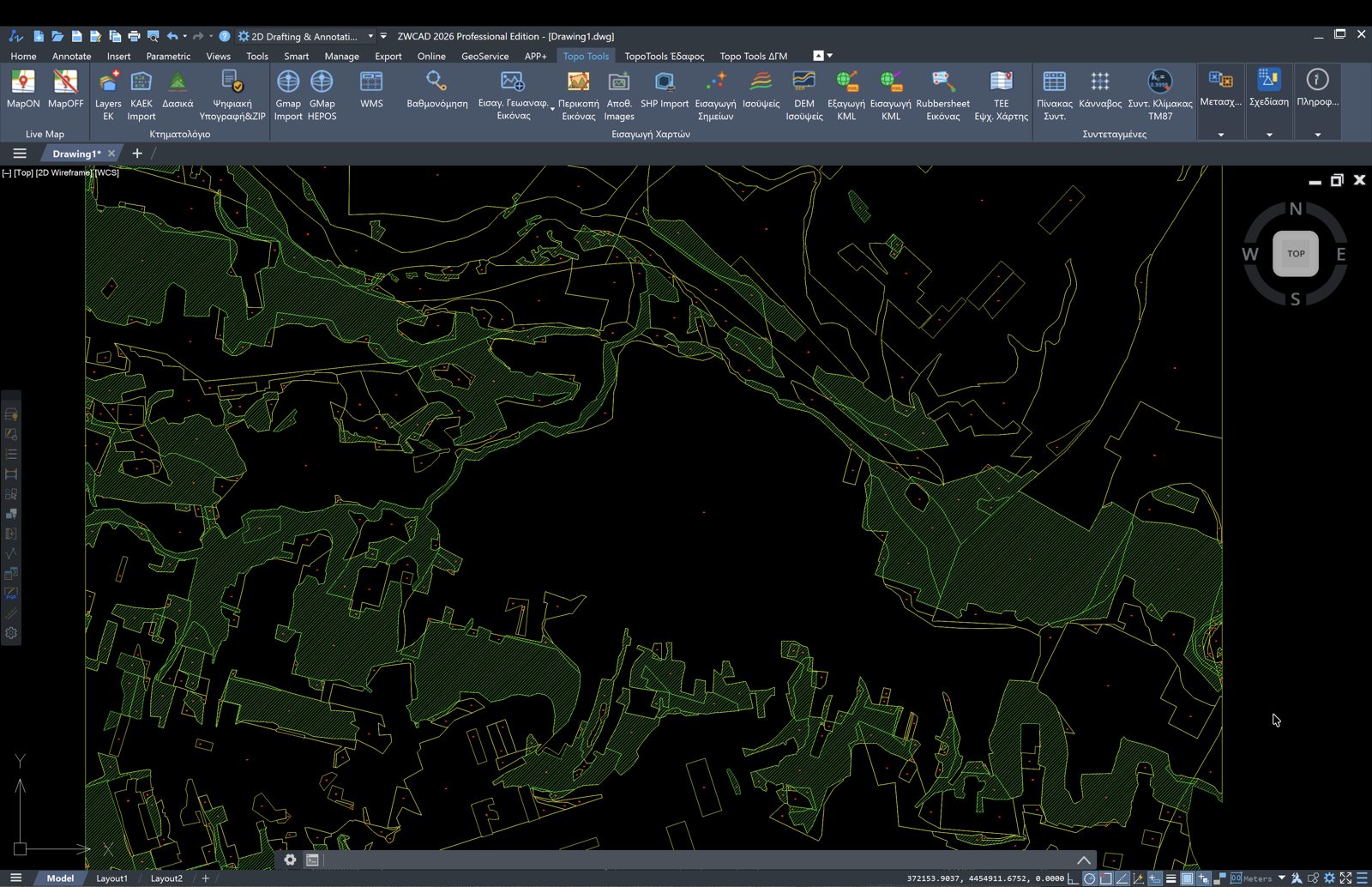The width and height of the screenshot is (1372, 887).
Task: Click the Save icon in quick access toolbar
Action: (76, 36)
